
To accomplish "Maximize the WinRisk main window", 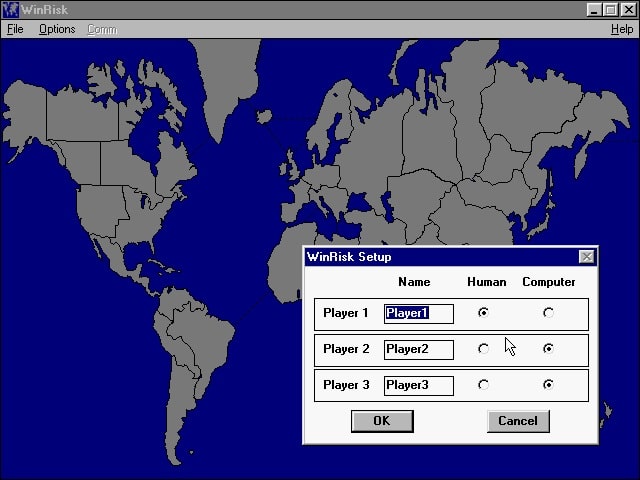I will pyautogui.click(x=611, y=9).
